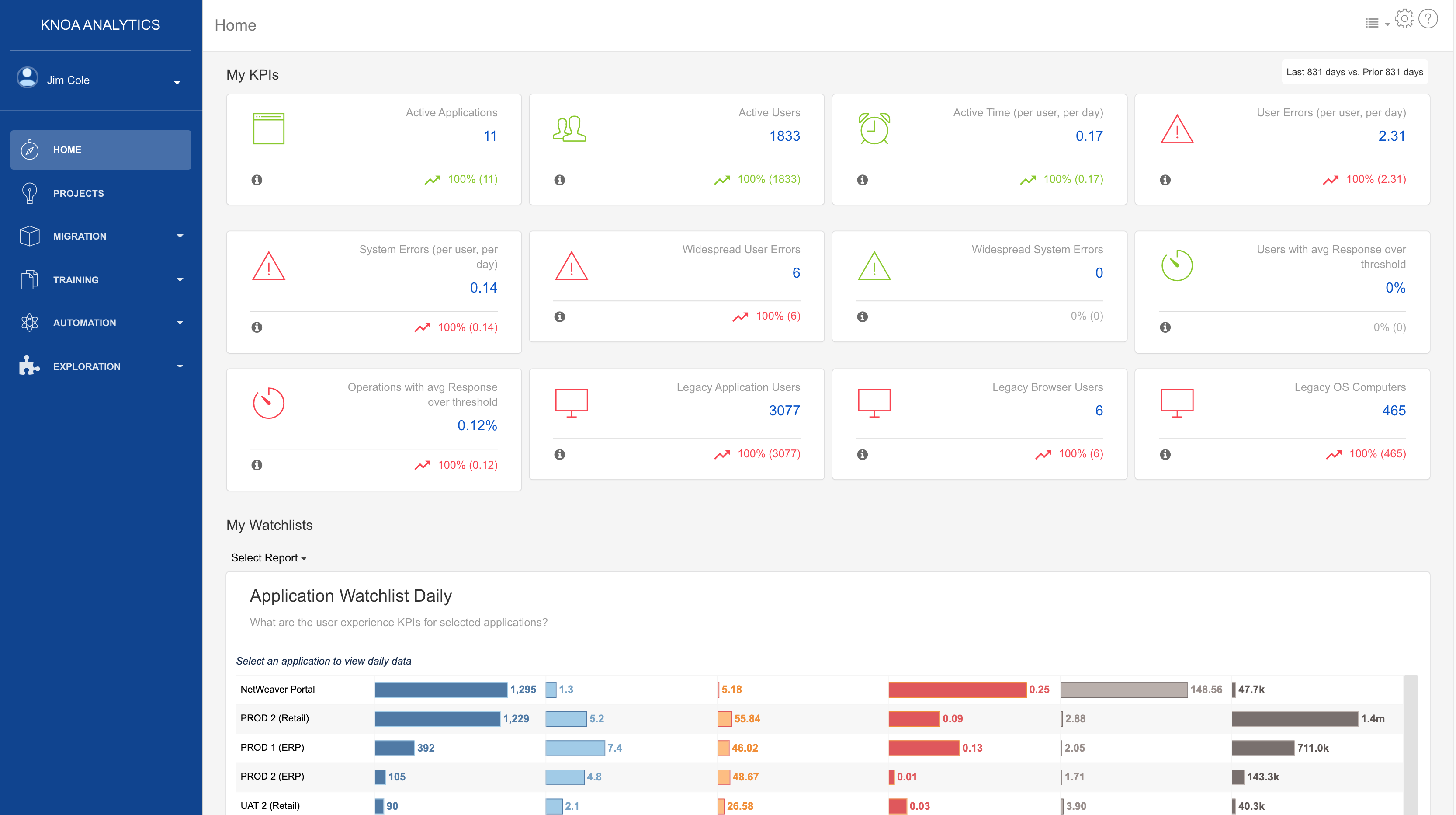Open the Select Report dropdown
The height and width of the screenshot is (815, 1456).
pyautogui.click(x=268, y=557)
